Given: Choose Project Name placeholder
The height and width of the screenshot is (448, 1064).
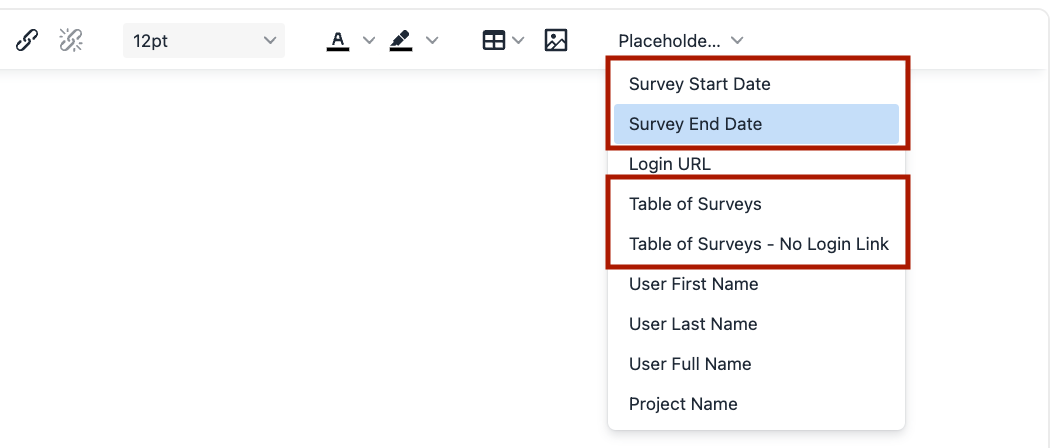Looking at the screenshot, I should (757, 404).
